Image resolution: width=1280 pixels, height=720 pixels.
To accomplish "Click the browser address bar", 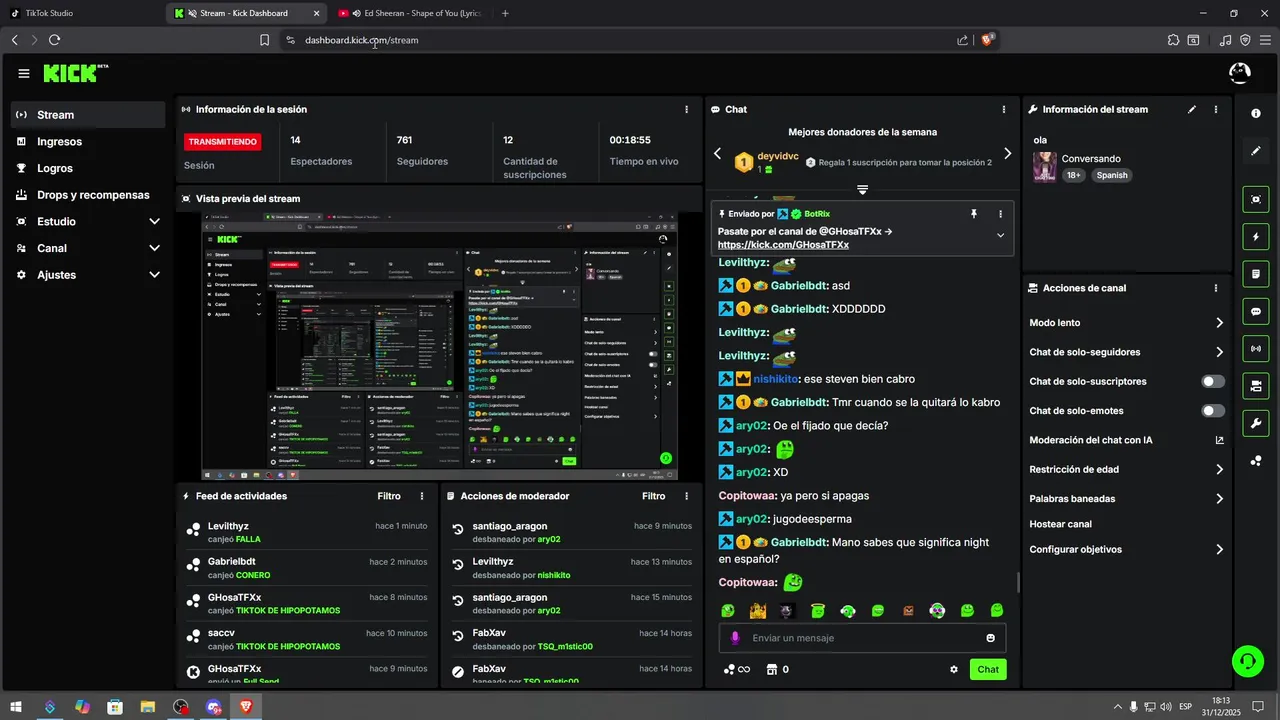I will point(620,40).
